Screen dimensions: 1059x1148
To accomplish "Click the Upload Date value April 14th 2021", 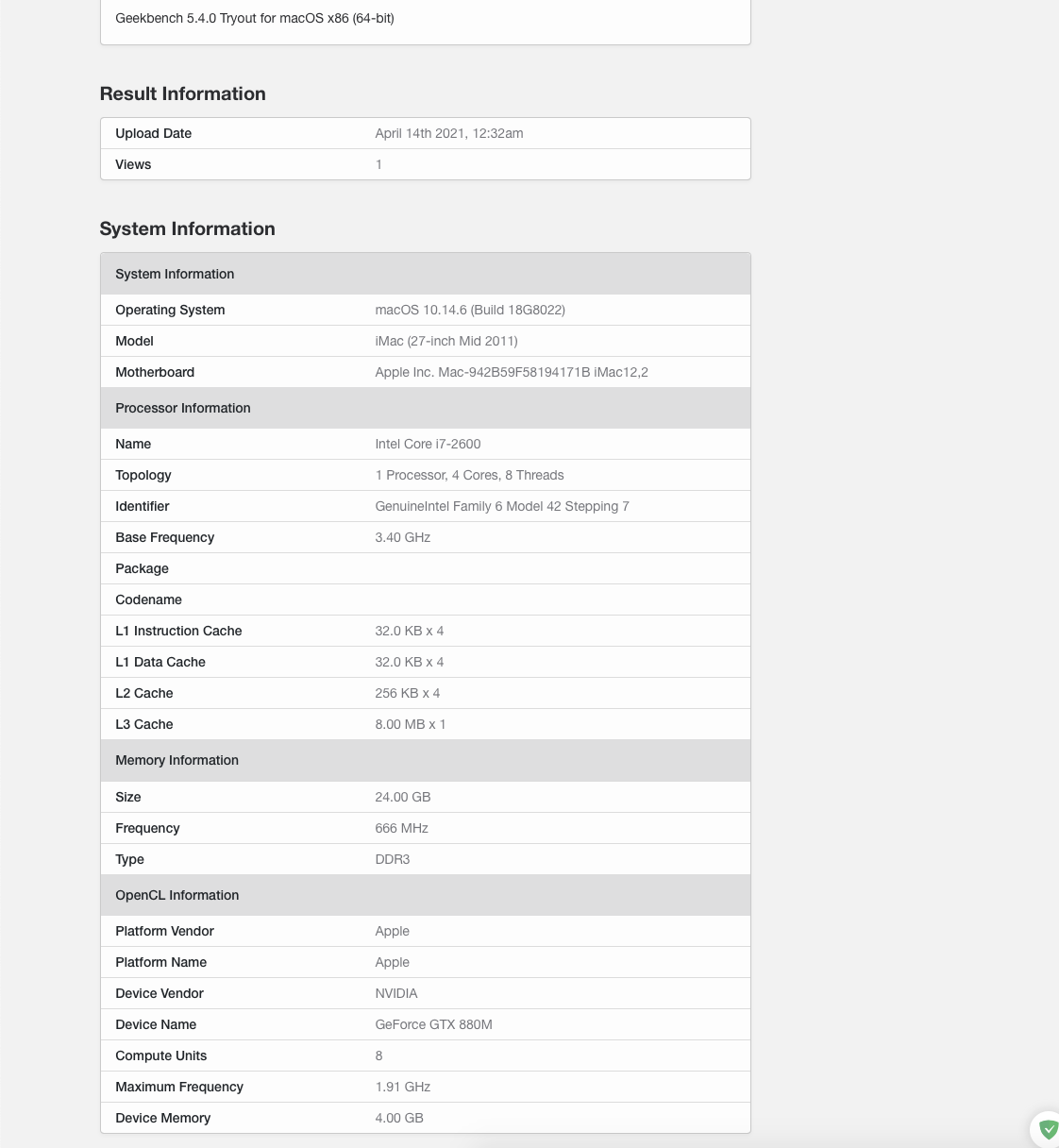I will pyautogui.click(x=448, y=133).
